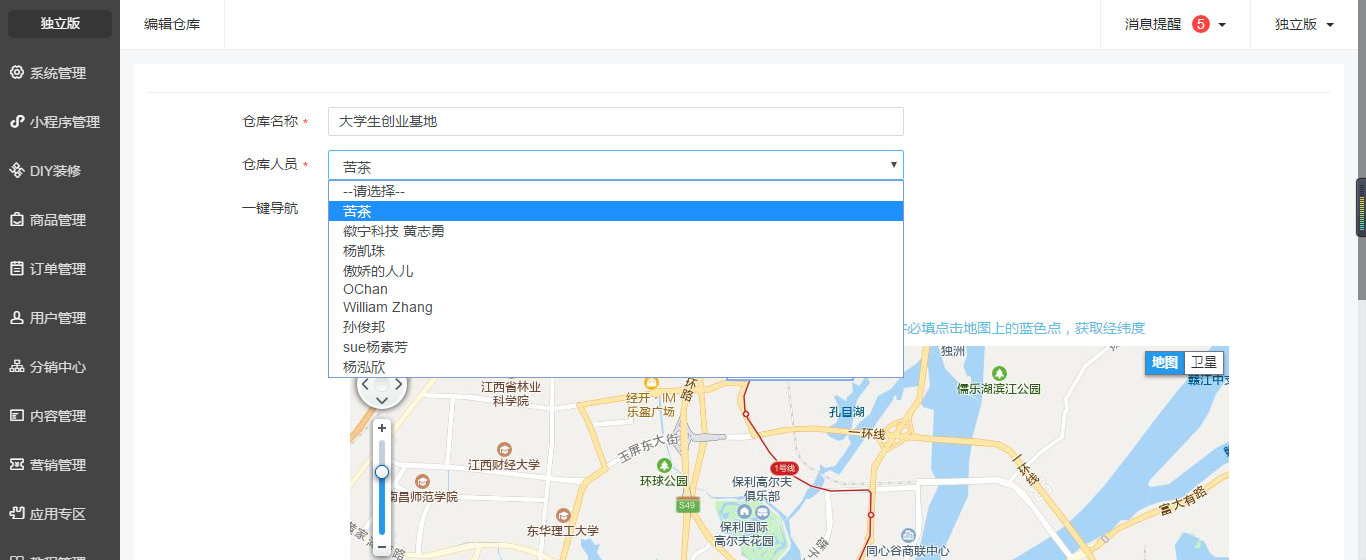Expand the 独立版 account dropdown at top right
Screen dimensions: 1366x560
pos(1305,24)
